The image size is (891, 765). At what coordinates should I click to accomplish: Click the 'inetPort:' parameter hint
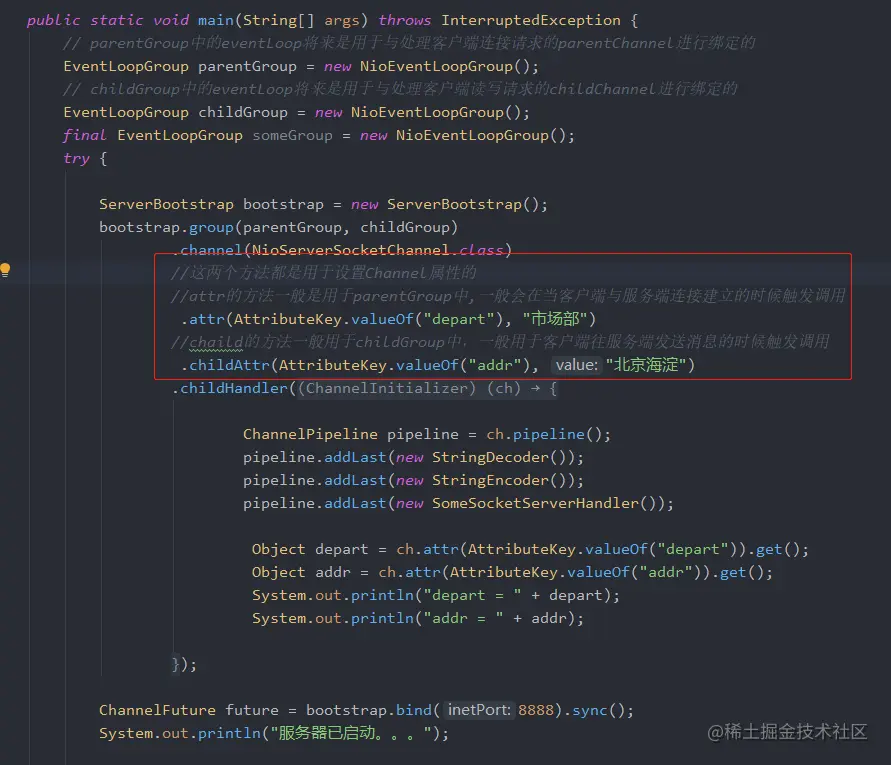tap(478, 710)
